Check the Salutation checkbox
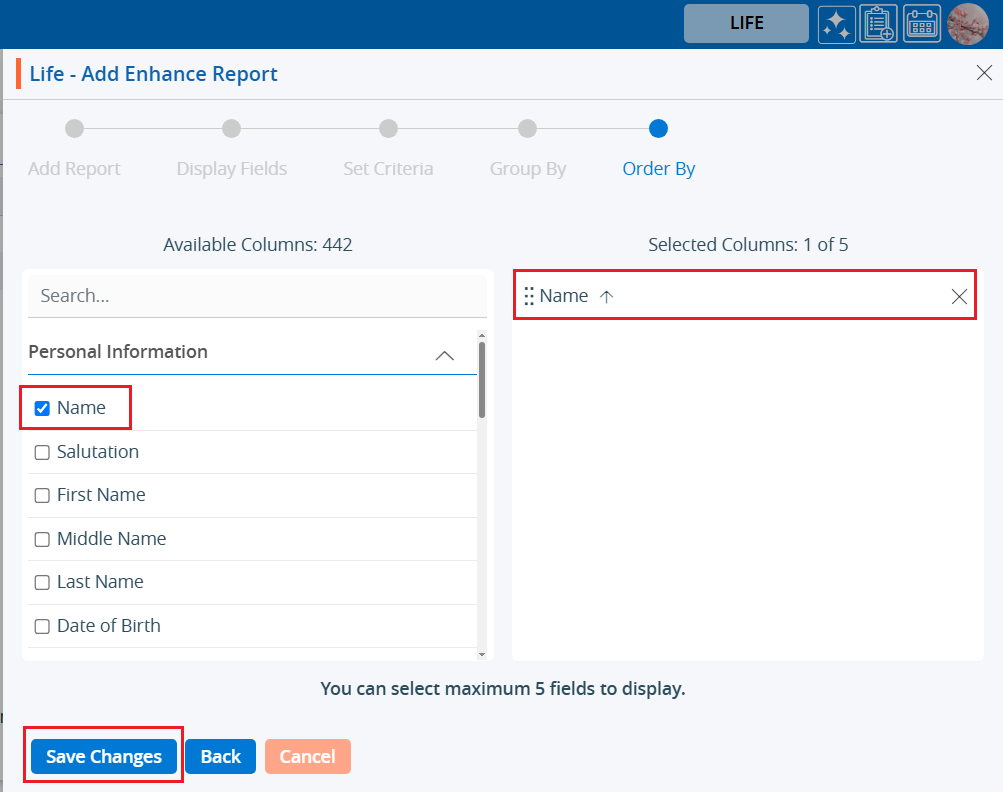The height and width of the screenshot is (792, 1003). pos(42,452)
